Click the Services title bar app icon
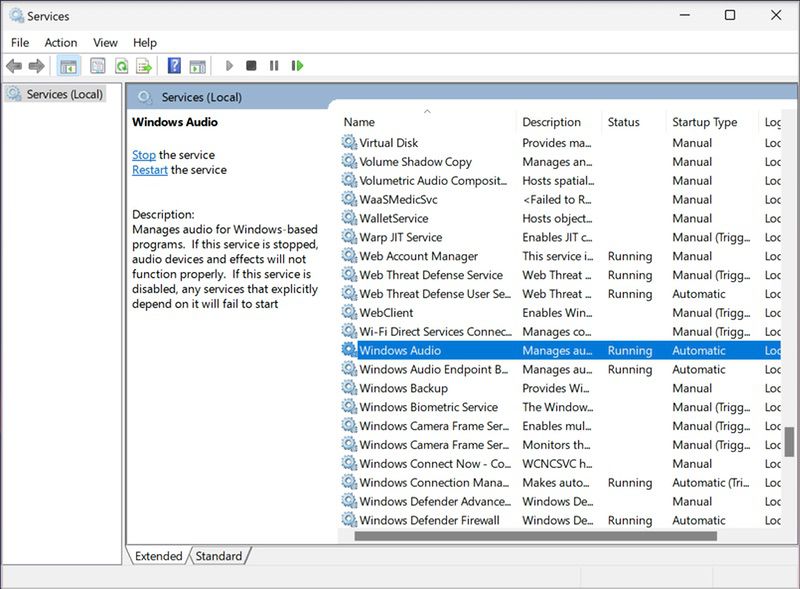The image size is (800, 589). 16,16
